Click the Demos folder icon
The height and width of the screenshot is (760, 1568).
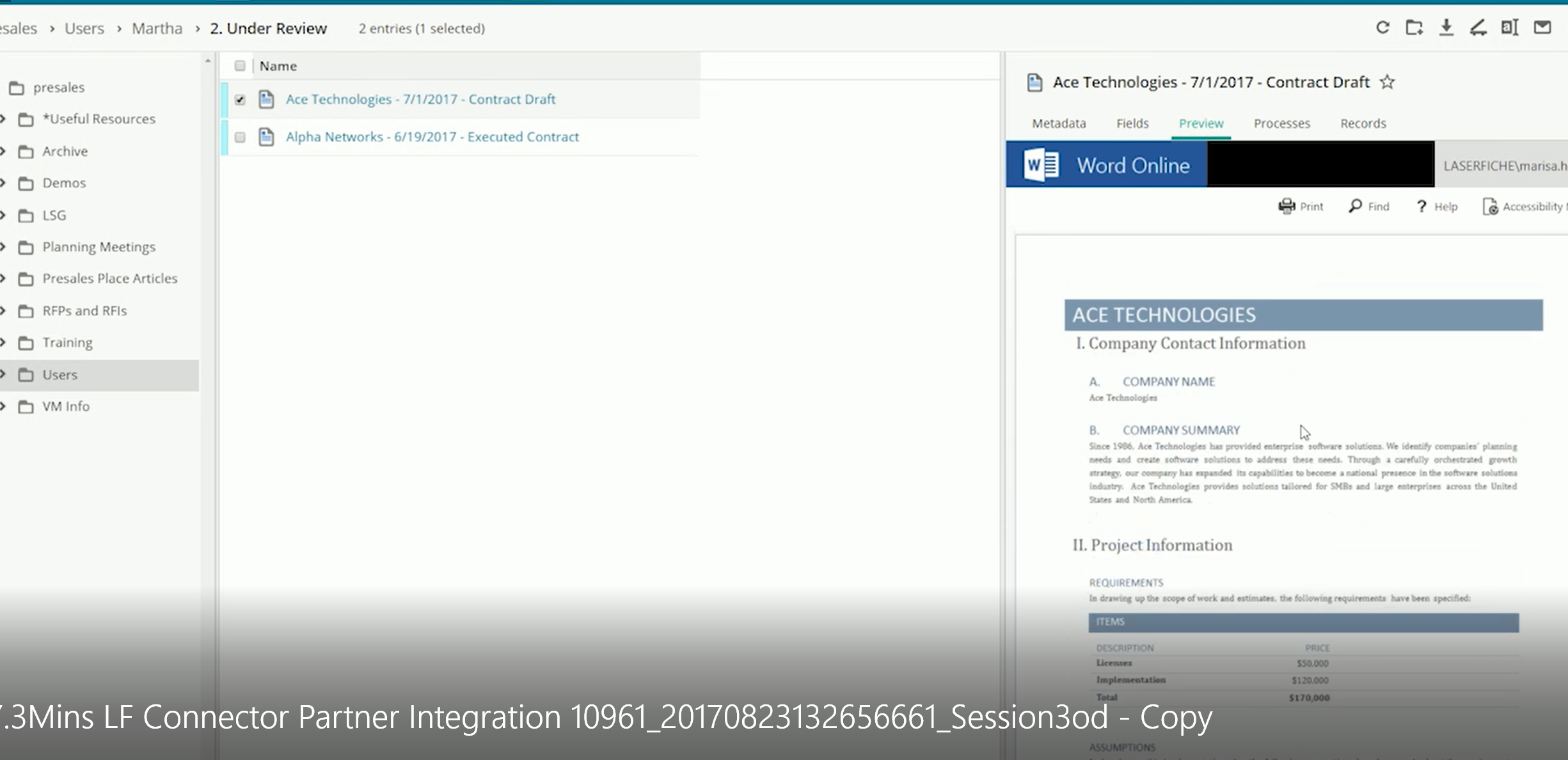(26, 184)
